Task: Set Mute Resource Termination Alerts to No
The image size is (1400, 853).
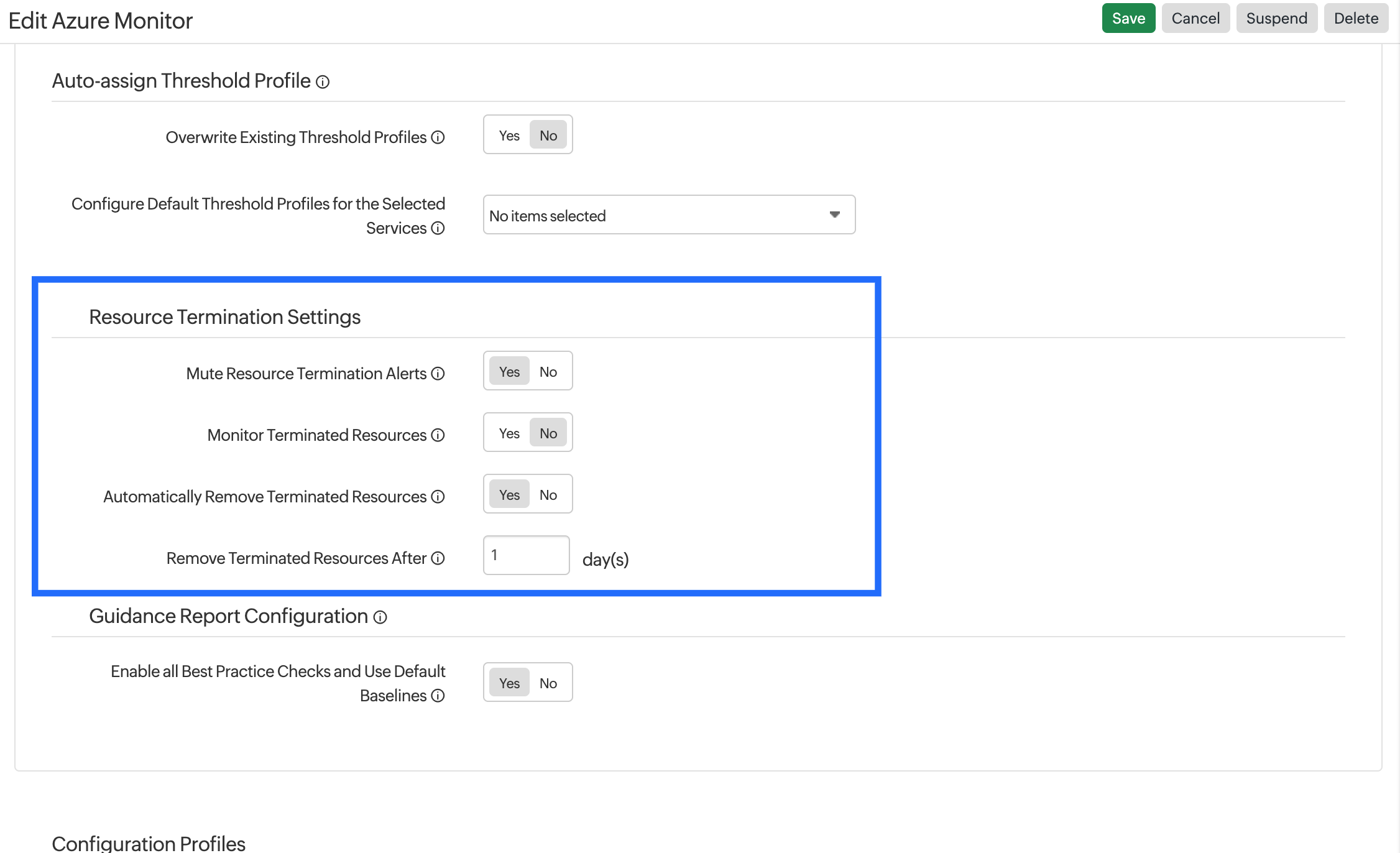Action: 548,372
